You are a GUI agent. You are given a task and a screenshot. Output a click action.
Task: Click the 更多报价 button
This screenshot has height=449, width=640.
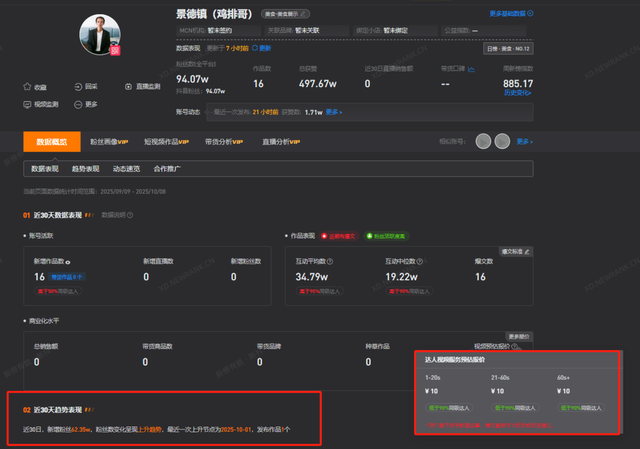point(519,336)
